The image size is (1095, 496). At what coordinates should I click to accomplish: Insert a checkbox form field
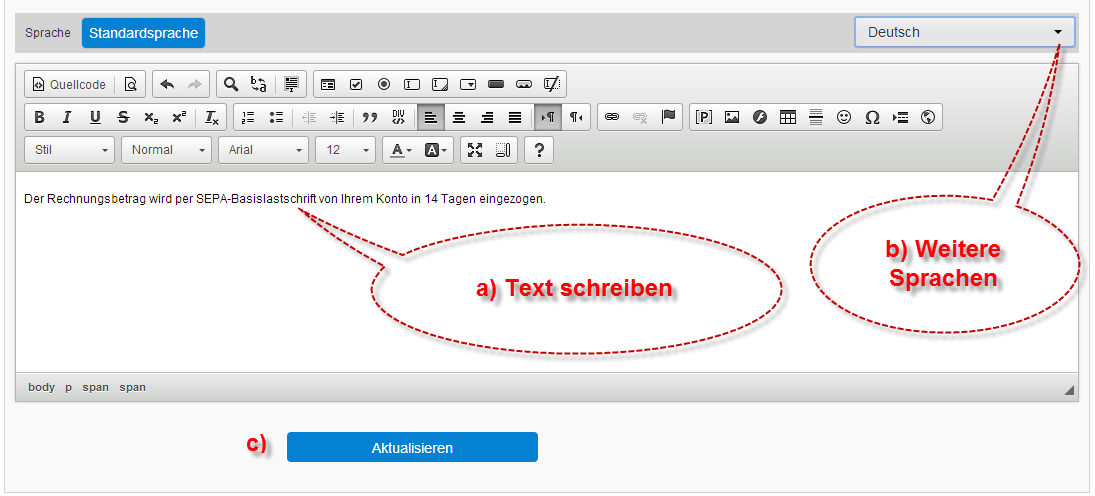355,85
